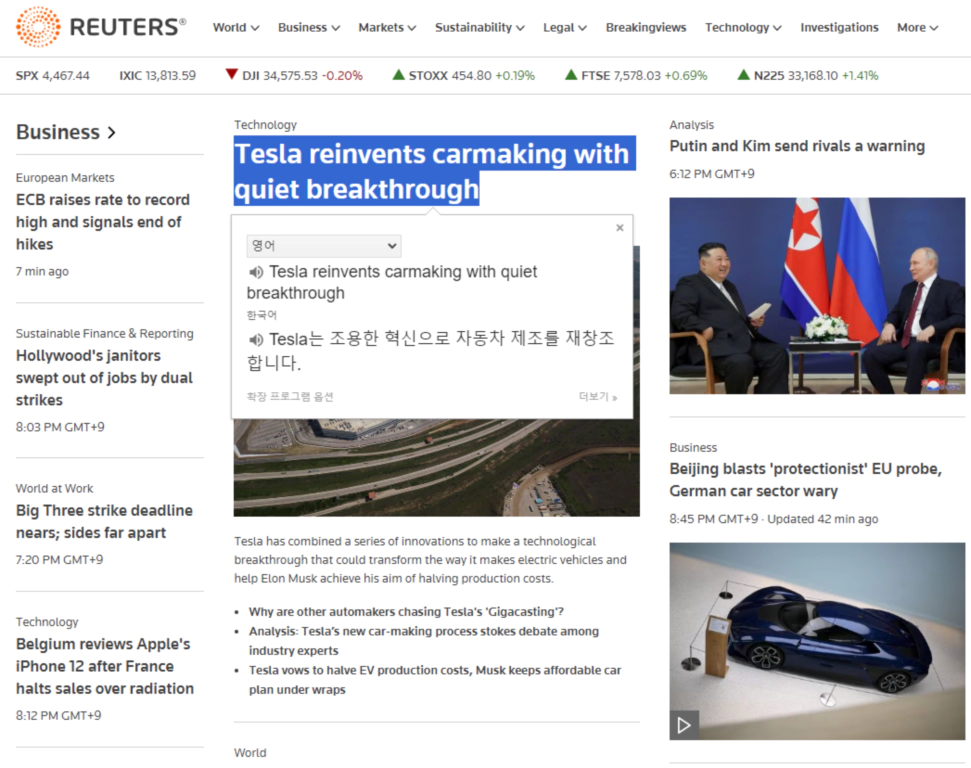
Task: Expand the Legal menu
Action: 565,27
